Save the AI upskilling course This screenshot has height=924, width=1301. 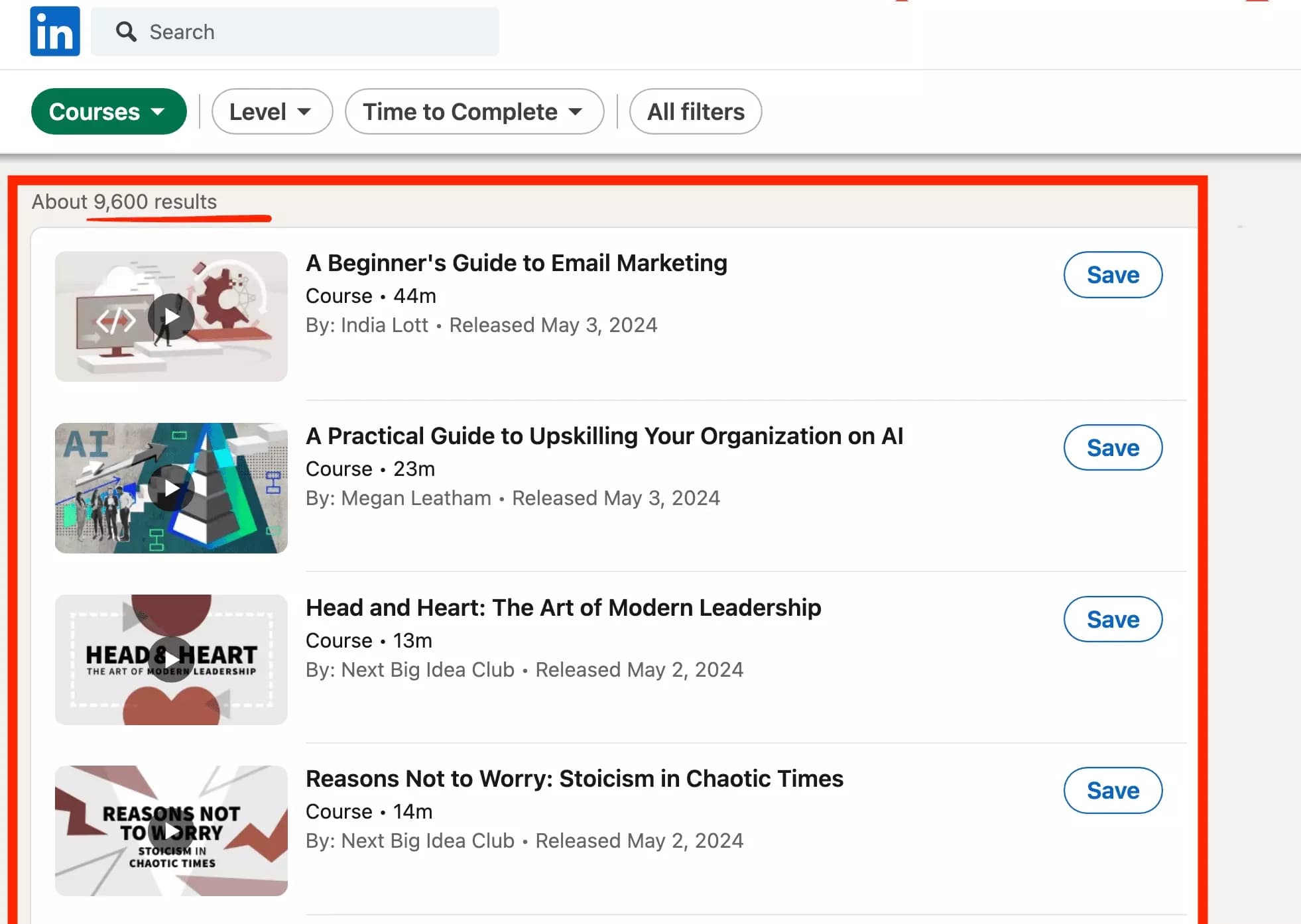click(x=1113, y=447)
